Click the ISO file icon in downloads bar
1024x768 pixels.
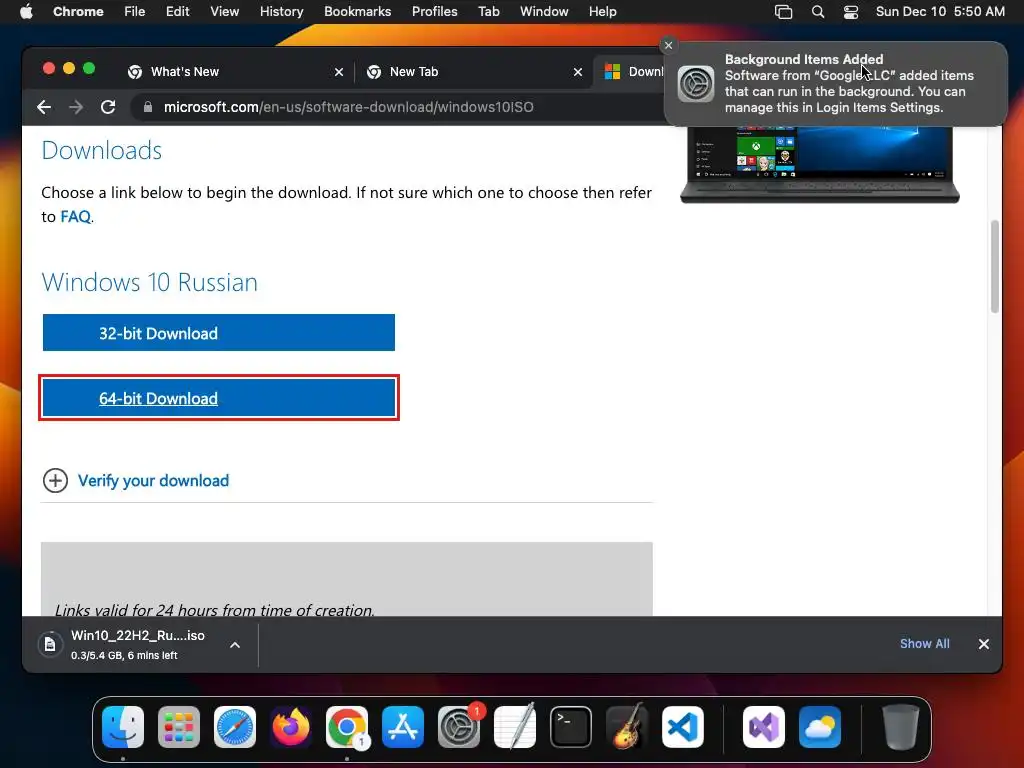tap(50, 645)
